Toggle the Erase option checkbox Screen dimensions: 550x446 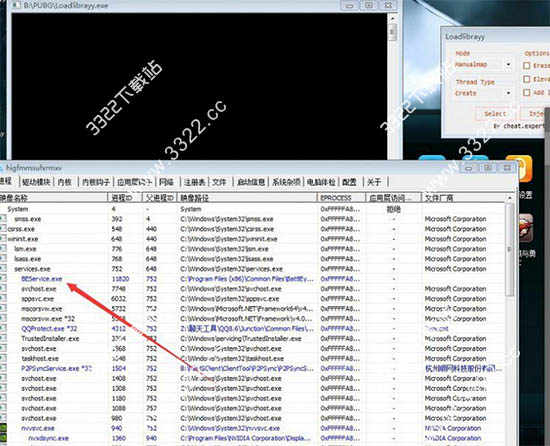(x=526, y=66)
